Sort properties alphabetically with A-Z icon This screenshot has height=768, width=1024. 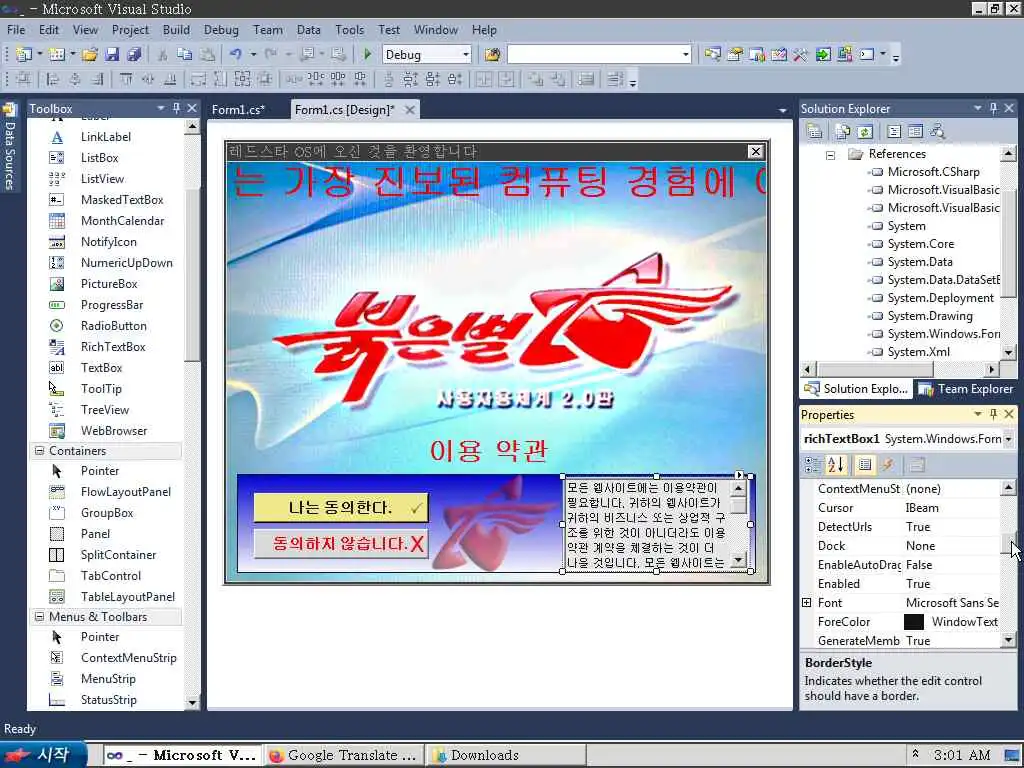click(835, 465)
